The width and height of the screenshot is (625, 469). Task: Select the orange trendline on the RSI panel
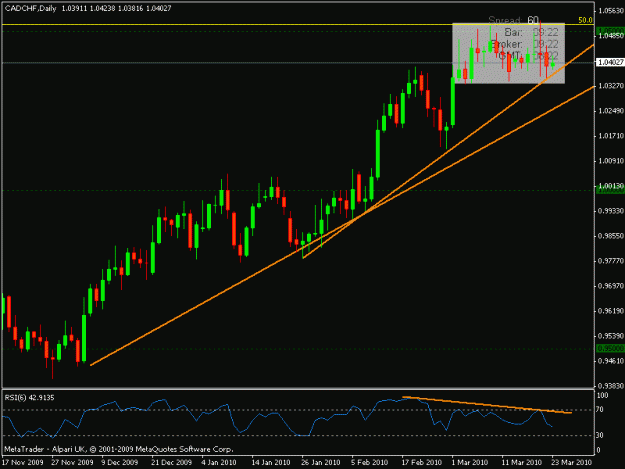click(x=487, y=405)
